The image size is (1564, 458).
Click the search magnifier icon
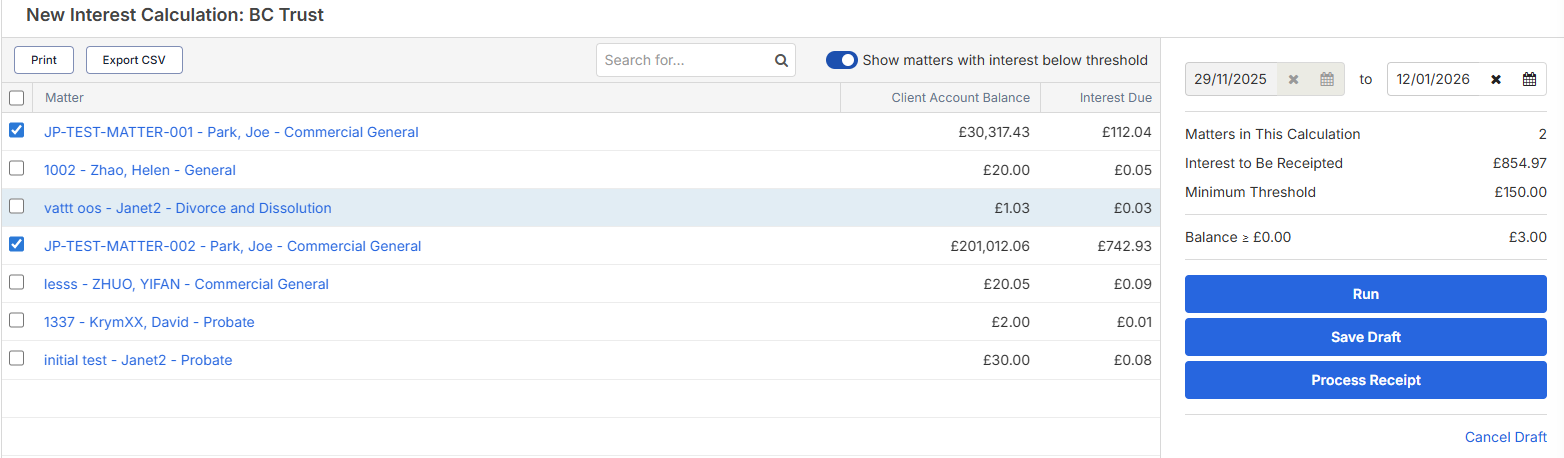click(x=781, y=60)
